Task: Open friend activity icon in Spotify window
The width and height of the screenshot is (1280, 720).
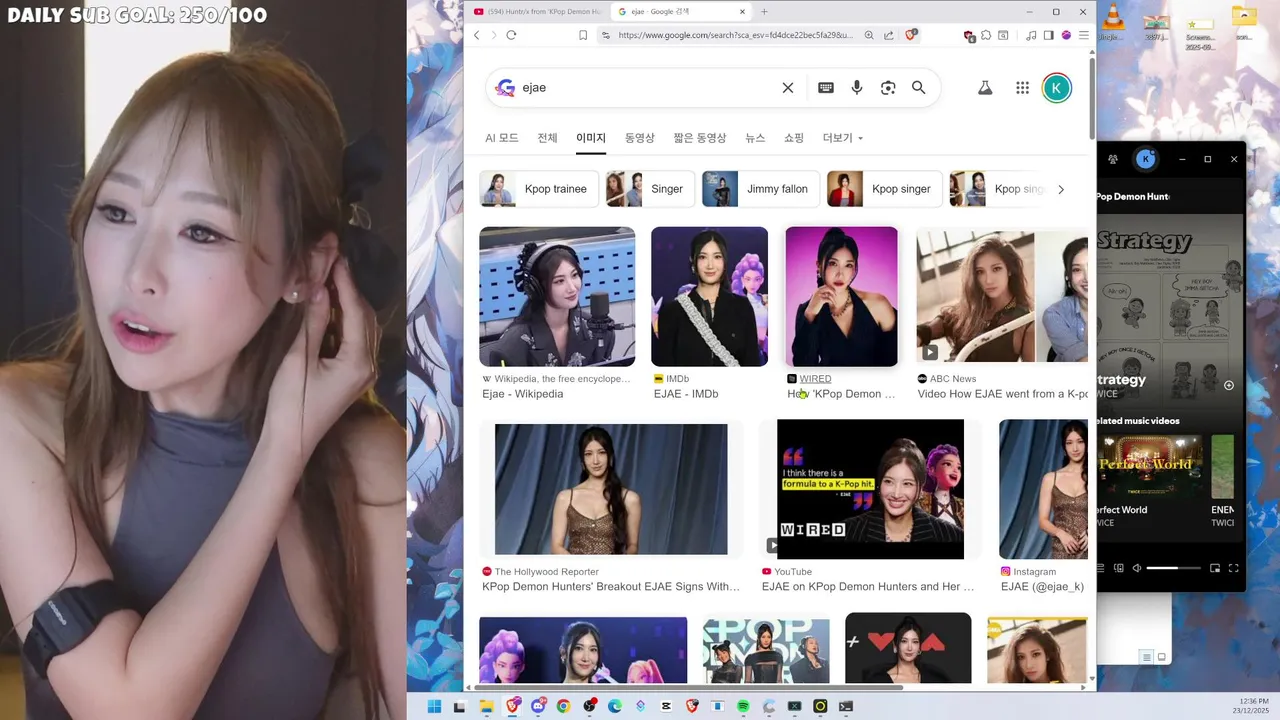Action: pyautogui.click(x=1114, y=159)
